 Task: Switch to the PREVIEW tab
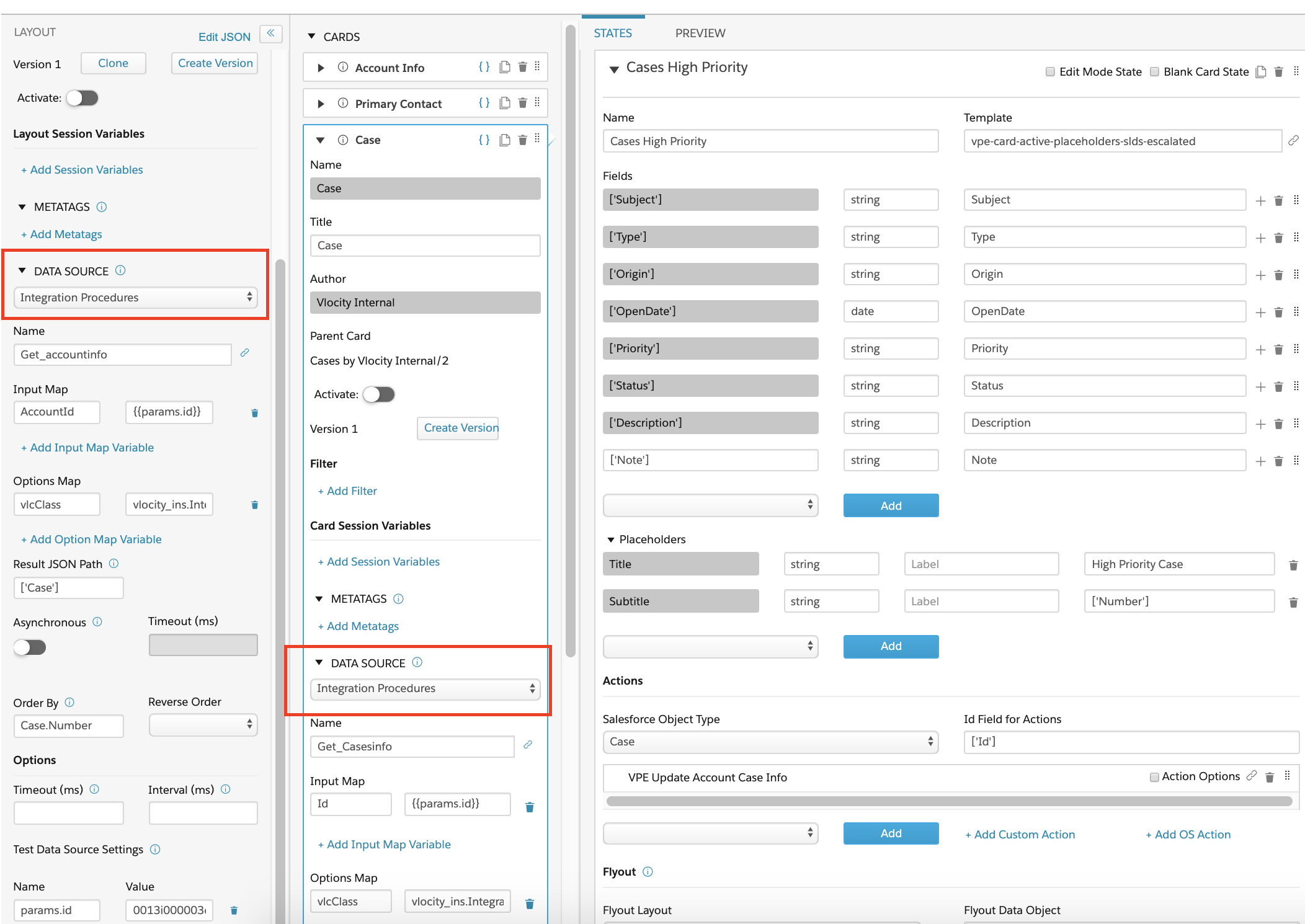700,33
